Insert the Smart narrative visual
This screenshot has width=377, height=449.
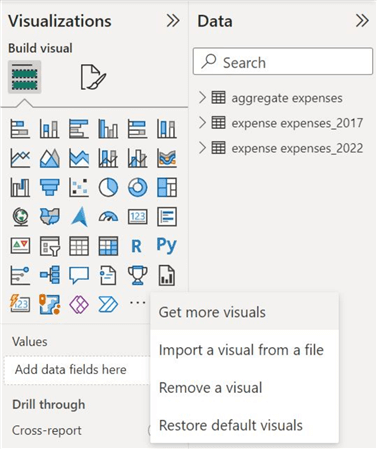(108, 275)
